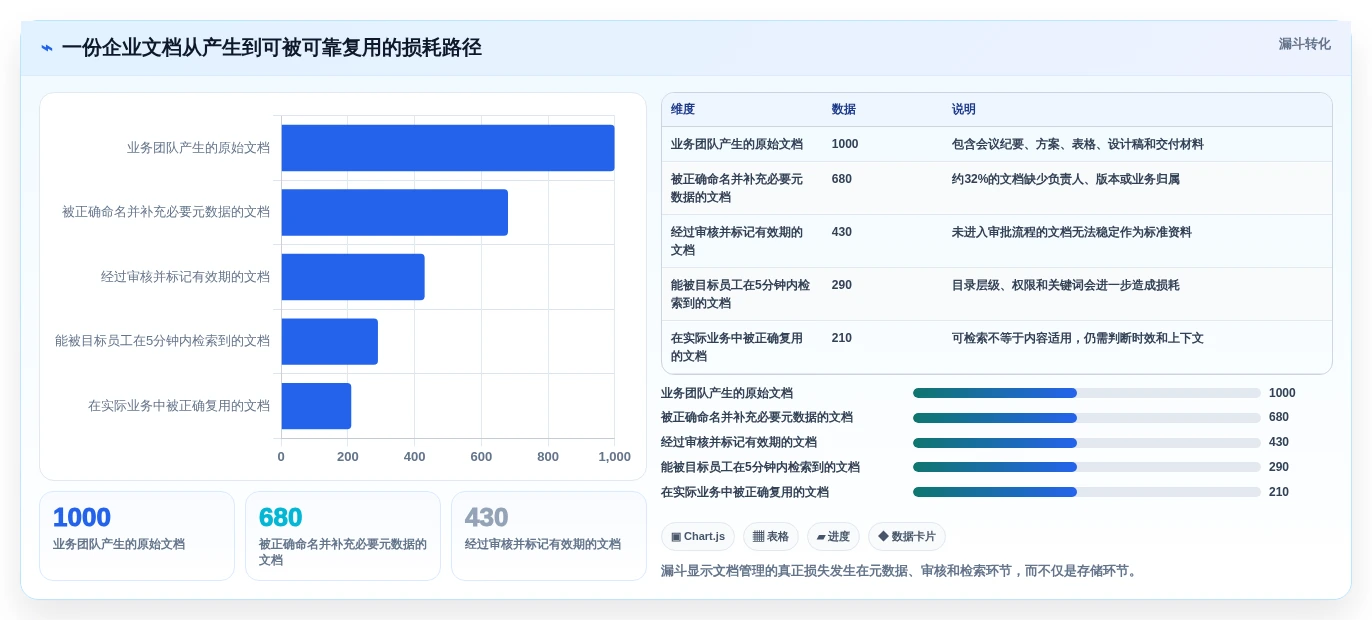The height and width of the screenshot is (620, 1372).
Task: Click the lightning icon beside the title
Action: pyautogui.click(x=47, y=48)
